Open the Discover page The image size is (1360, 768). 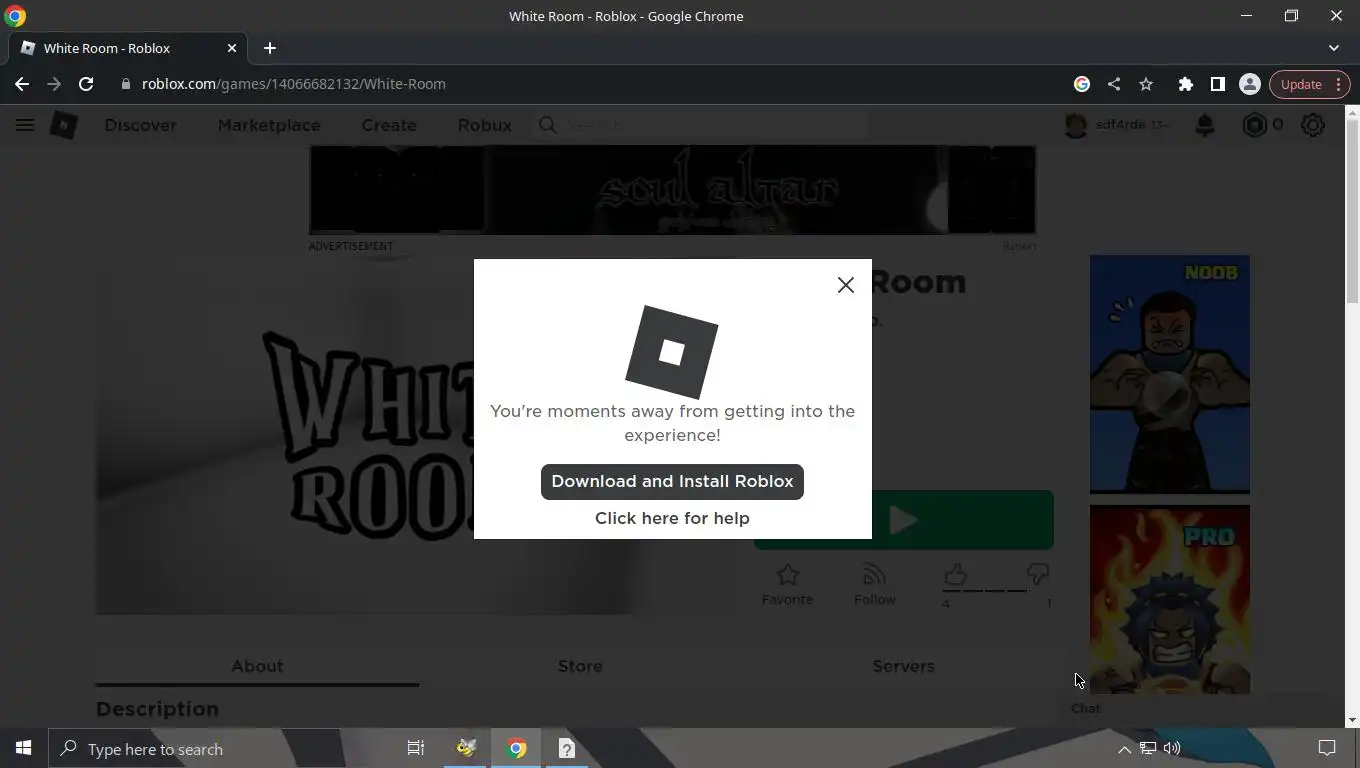[140, 125]
